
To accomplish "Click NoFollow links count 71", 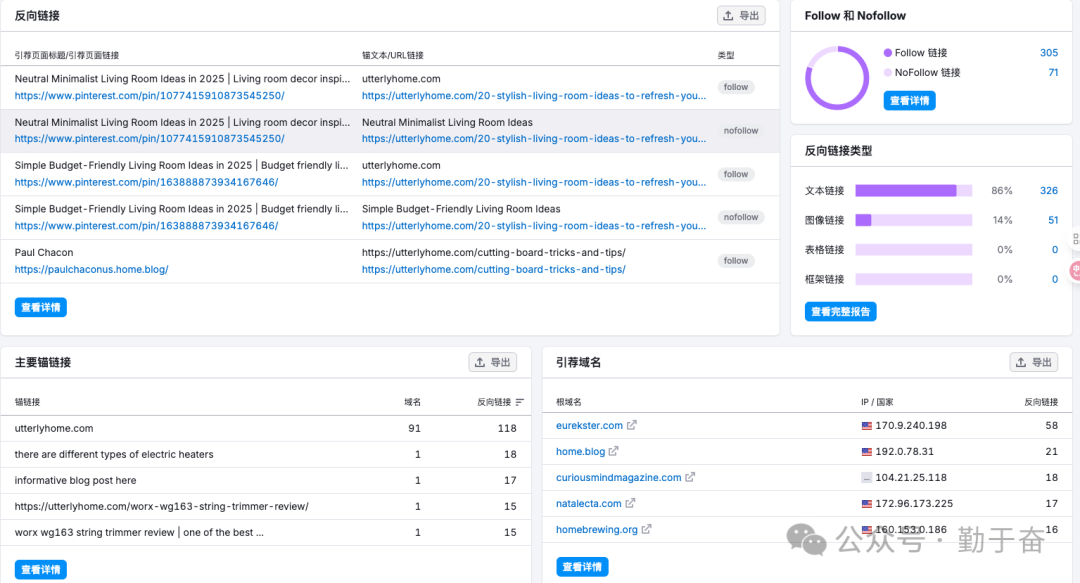I will point(1053,72).
